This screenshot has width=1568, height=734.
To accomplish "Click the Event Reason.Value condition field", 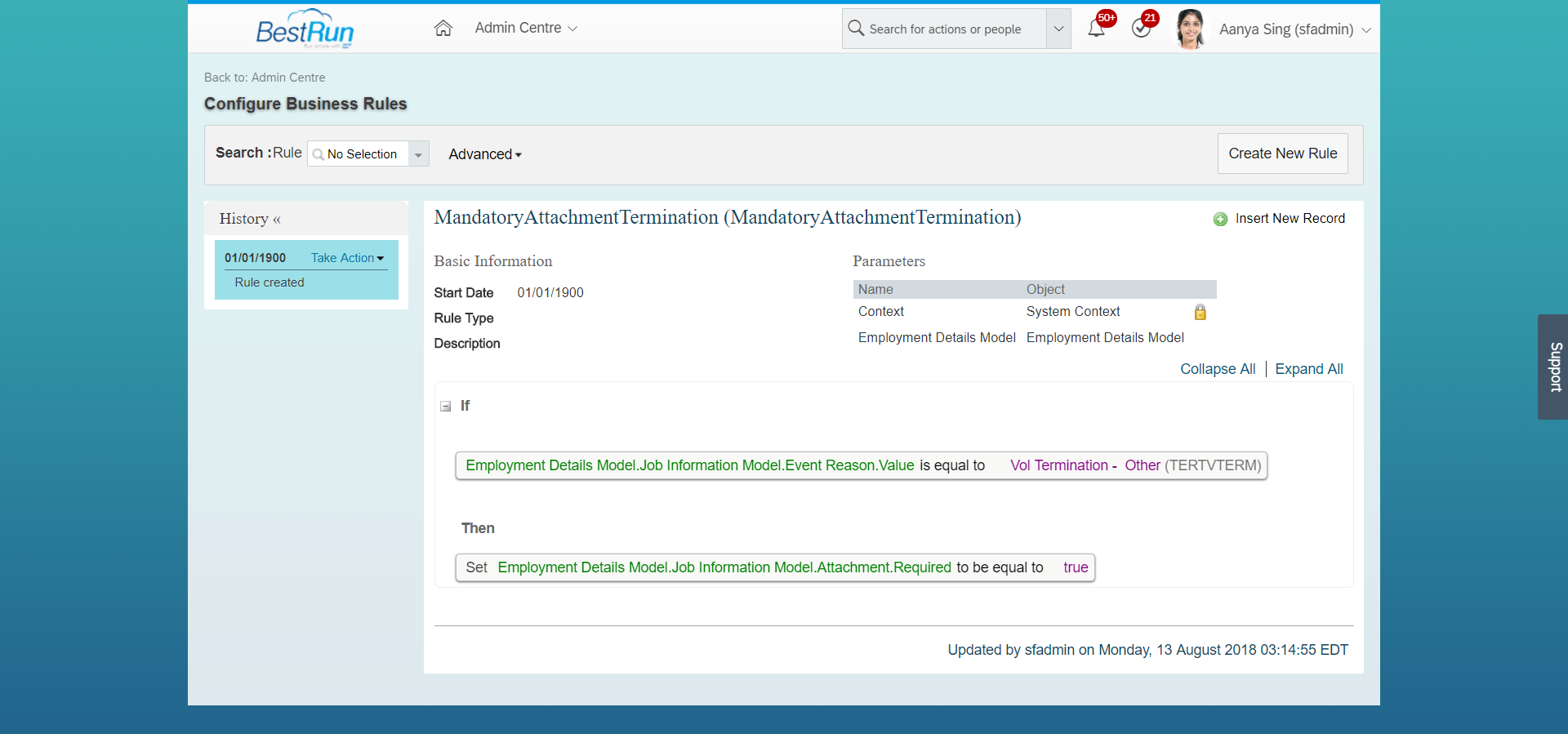I will [x=689, y=465].
